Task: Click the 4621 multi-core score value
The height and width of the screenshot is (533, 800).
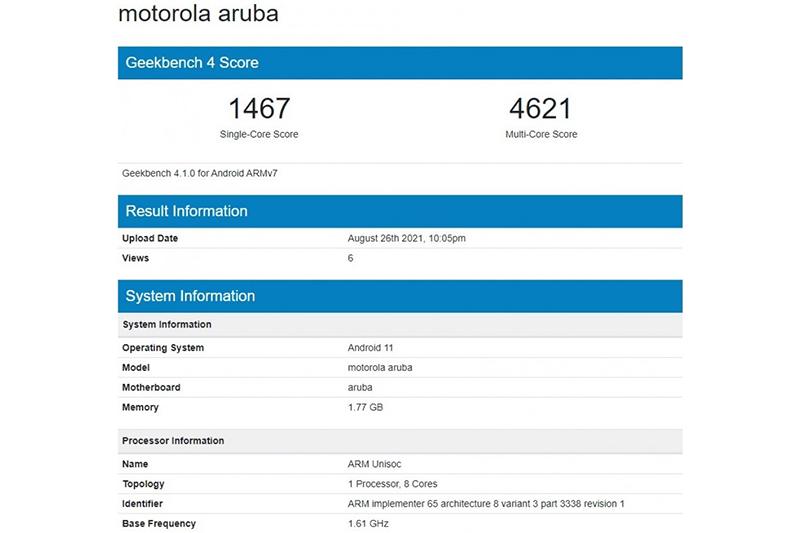Action: tap(541, 108)
